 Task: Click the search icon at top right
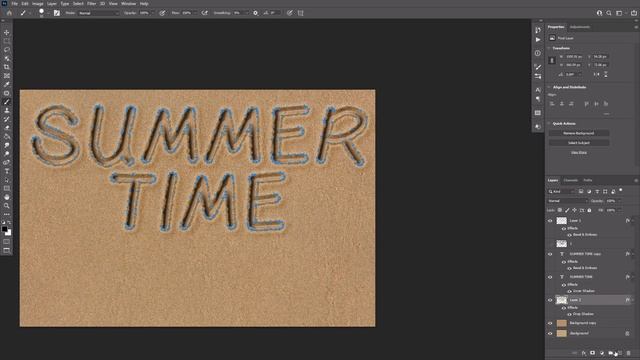[609, 13]
